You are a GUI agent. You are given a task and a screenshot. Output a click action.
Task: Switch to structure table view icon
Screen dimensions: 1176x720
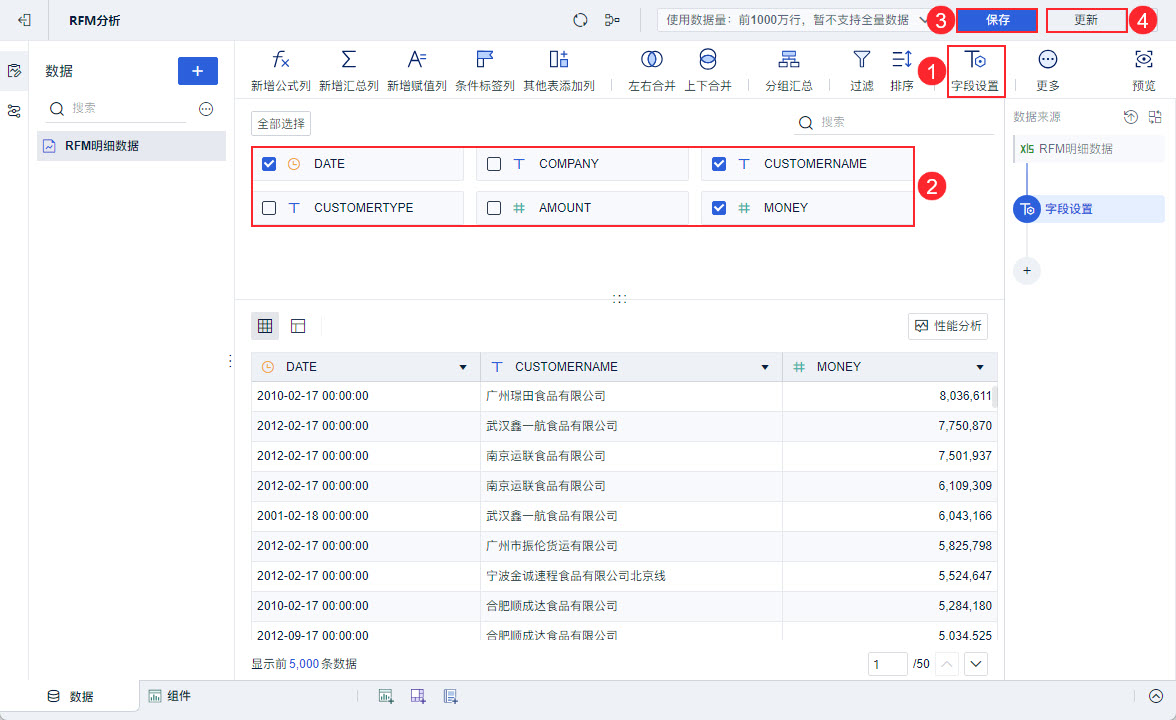point(298,326)
